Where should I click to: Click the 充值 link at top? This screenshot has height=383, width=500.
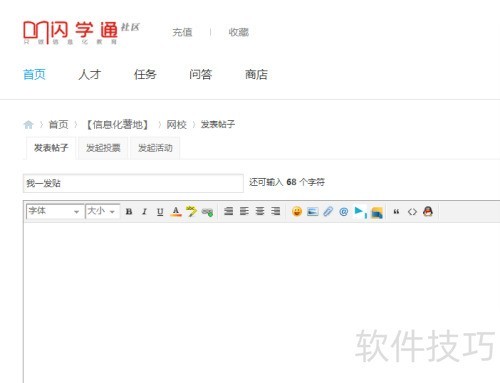point(182,32)
